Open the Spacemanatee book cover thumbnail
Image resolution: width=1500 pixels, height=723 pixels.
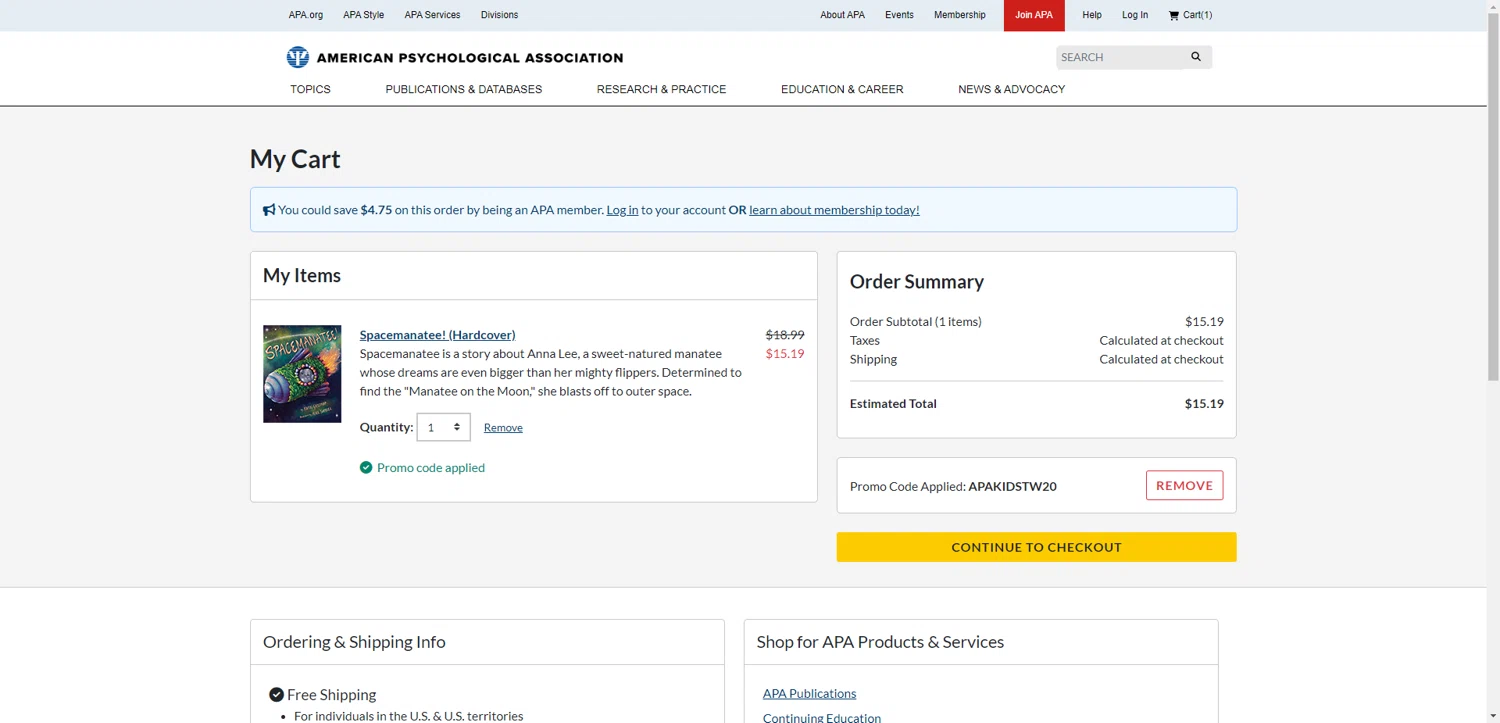[302, 374]
